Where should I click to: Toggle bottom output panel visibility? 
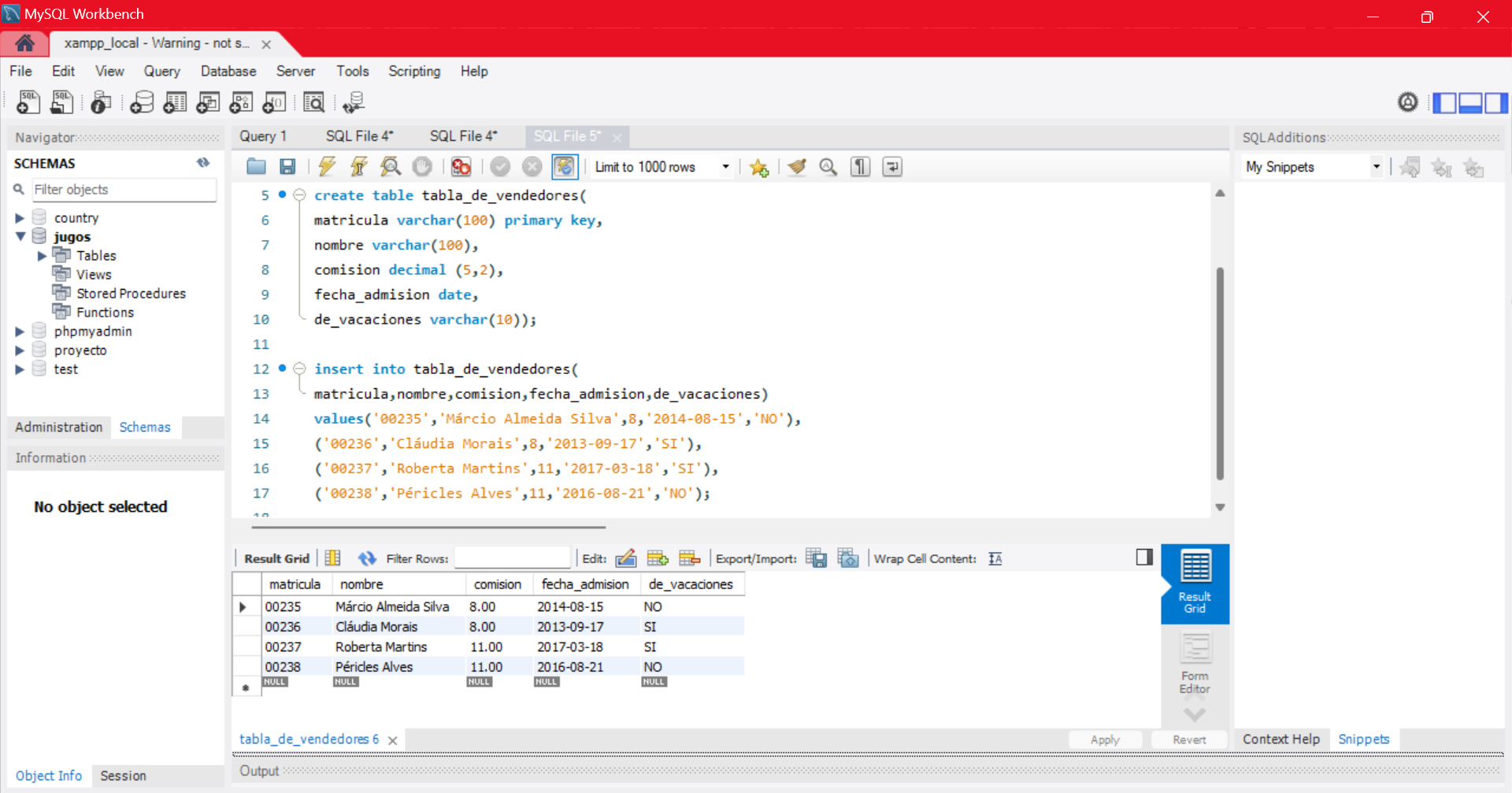point(1470,102)
